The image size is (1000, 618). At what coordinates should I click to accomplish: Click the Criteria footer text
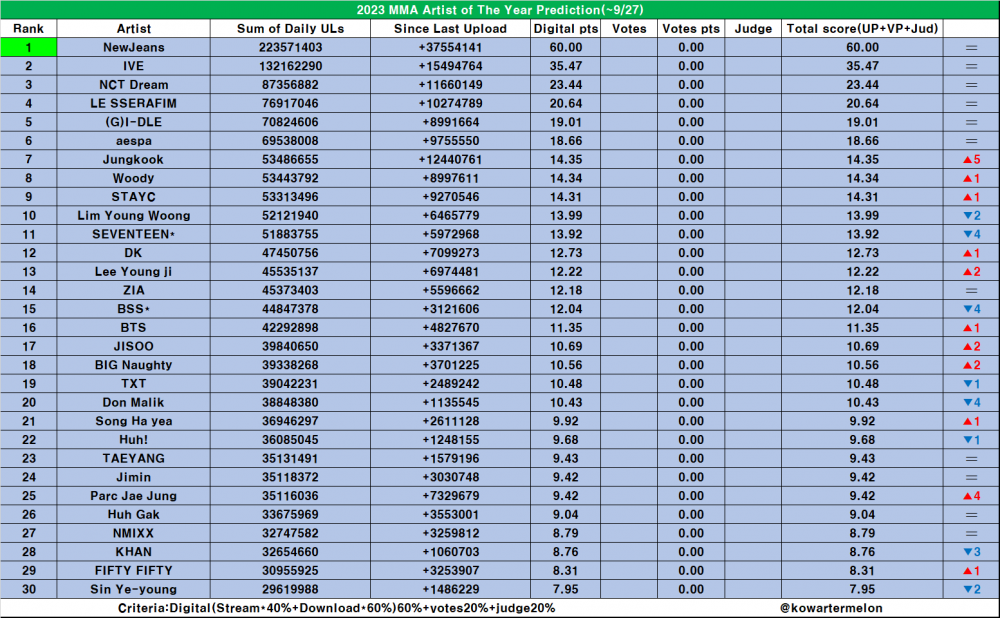click(x=337, y=608)
